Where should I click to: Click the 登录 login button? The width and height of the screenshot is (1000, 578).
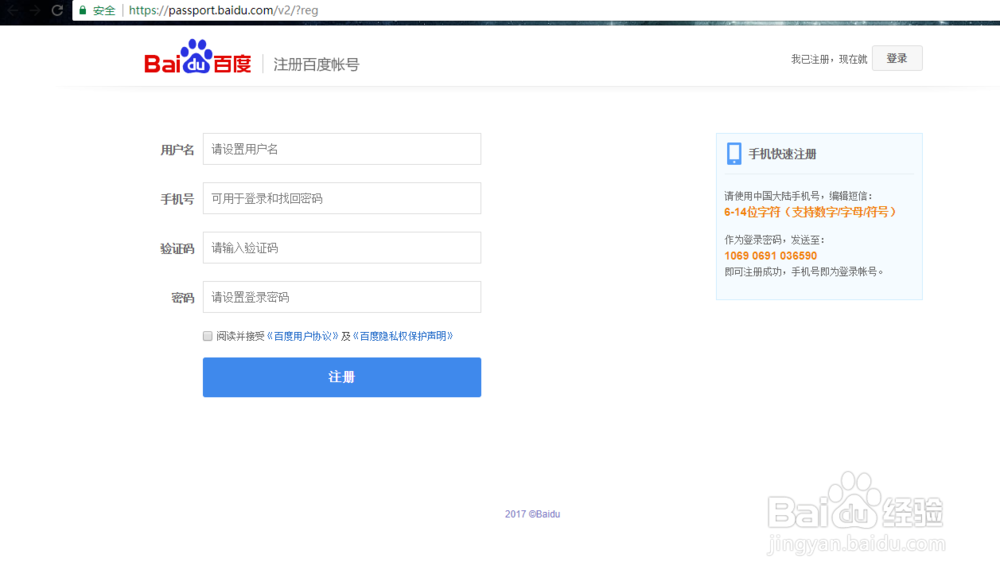(897, 58)
